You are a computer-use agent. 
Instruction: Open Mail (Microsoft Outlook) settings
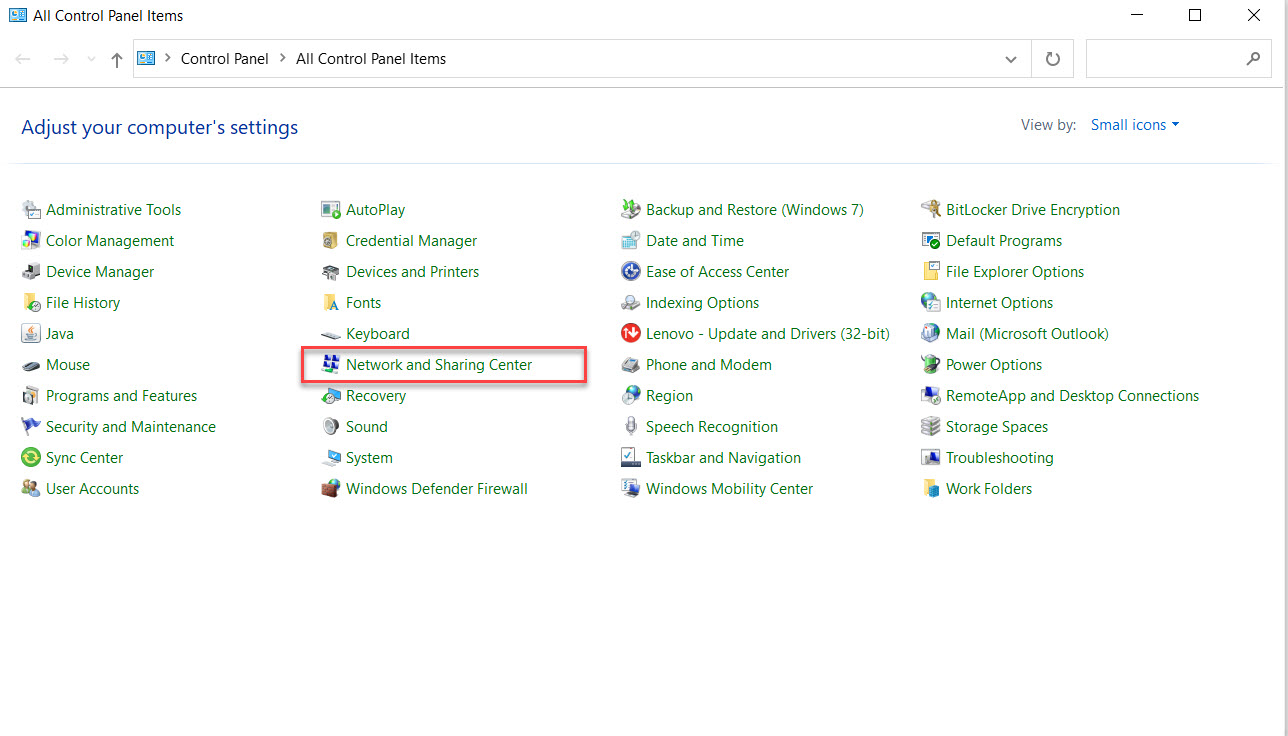[x=1027, y=333]
